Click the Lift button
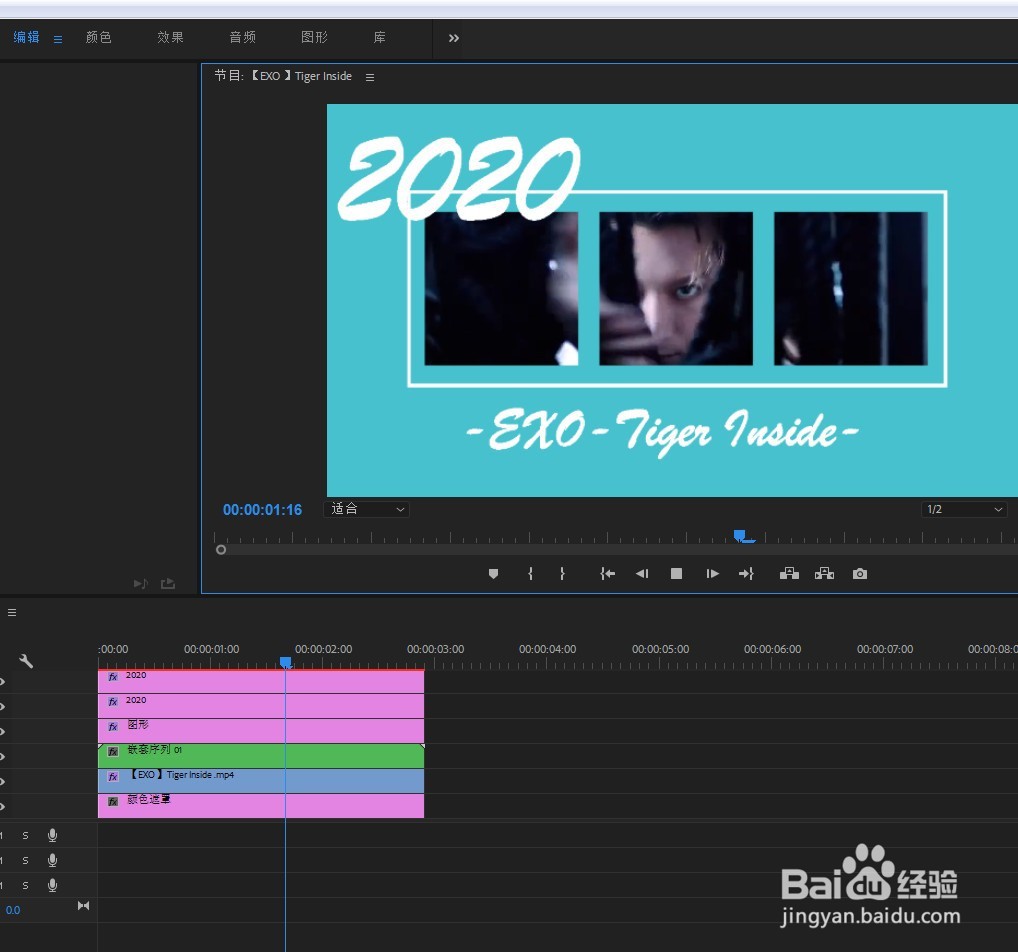This screenshot has height=952, width=1018. (789, 573)
